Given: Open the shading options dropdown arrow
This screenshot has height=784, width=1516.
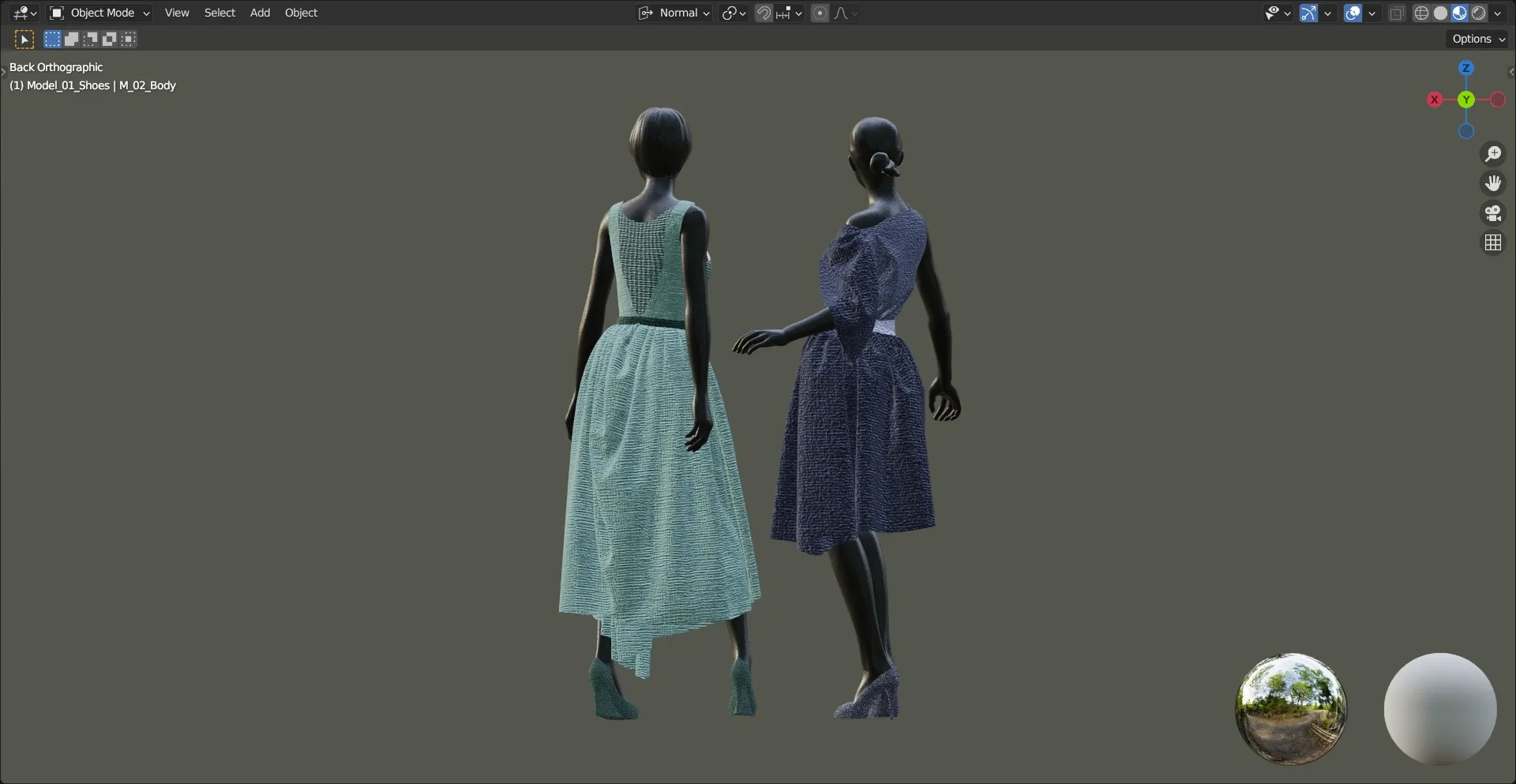Looking at the screenshot, I should pos(1498,13).
